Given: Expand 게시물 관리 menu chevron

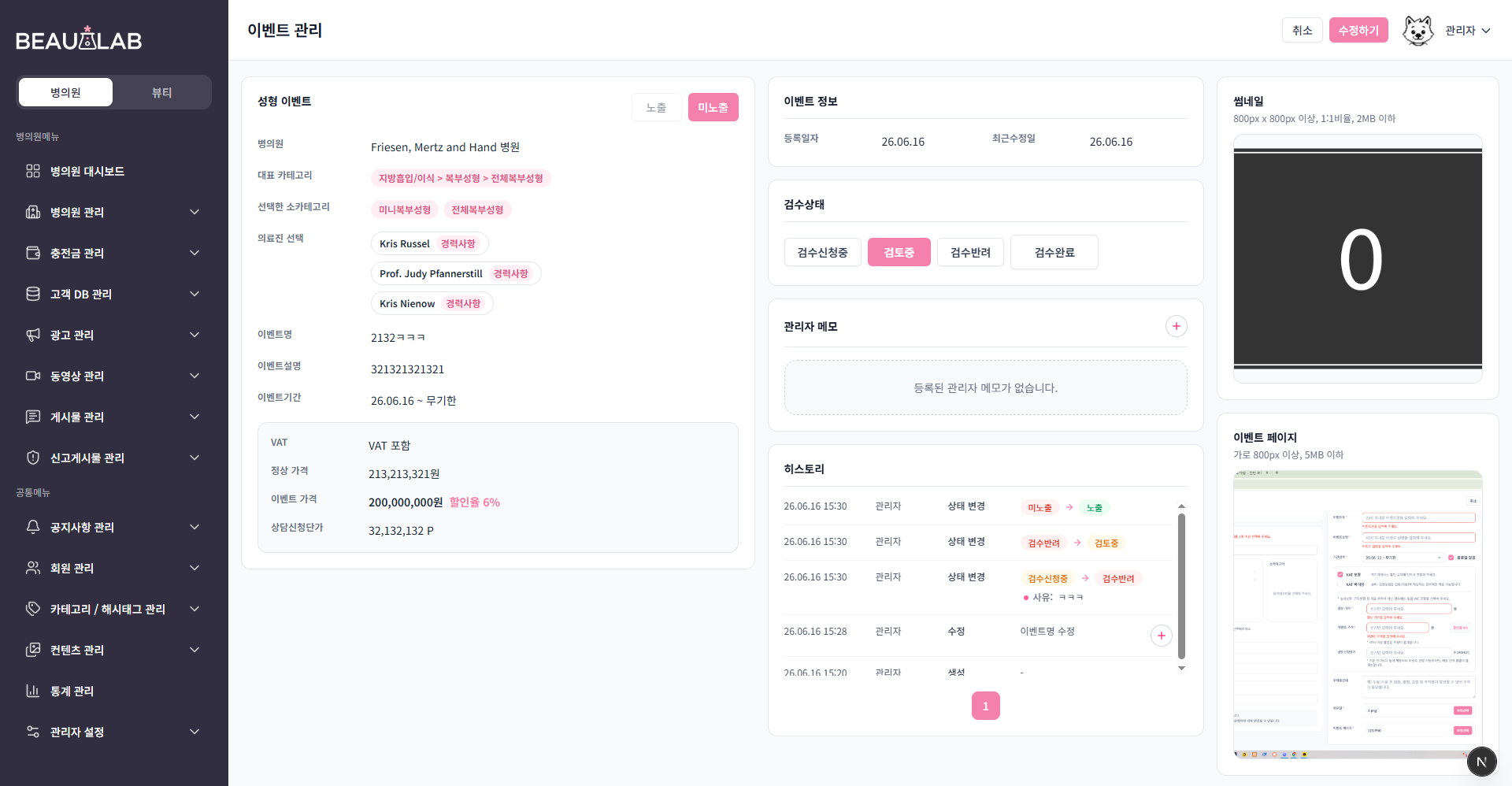Looking at the screenshot, I should click(x=195, y=417).
